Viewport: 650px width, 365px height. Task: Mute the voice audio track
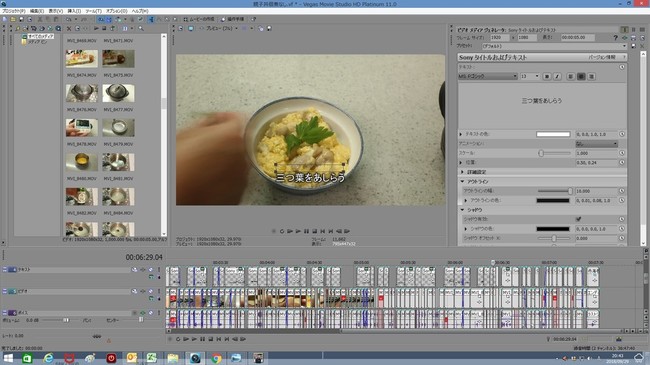coord(150,313)
